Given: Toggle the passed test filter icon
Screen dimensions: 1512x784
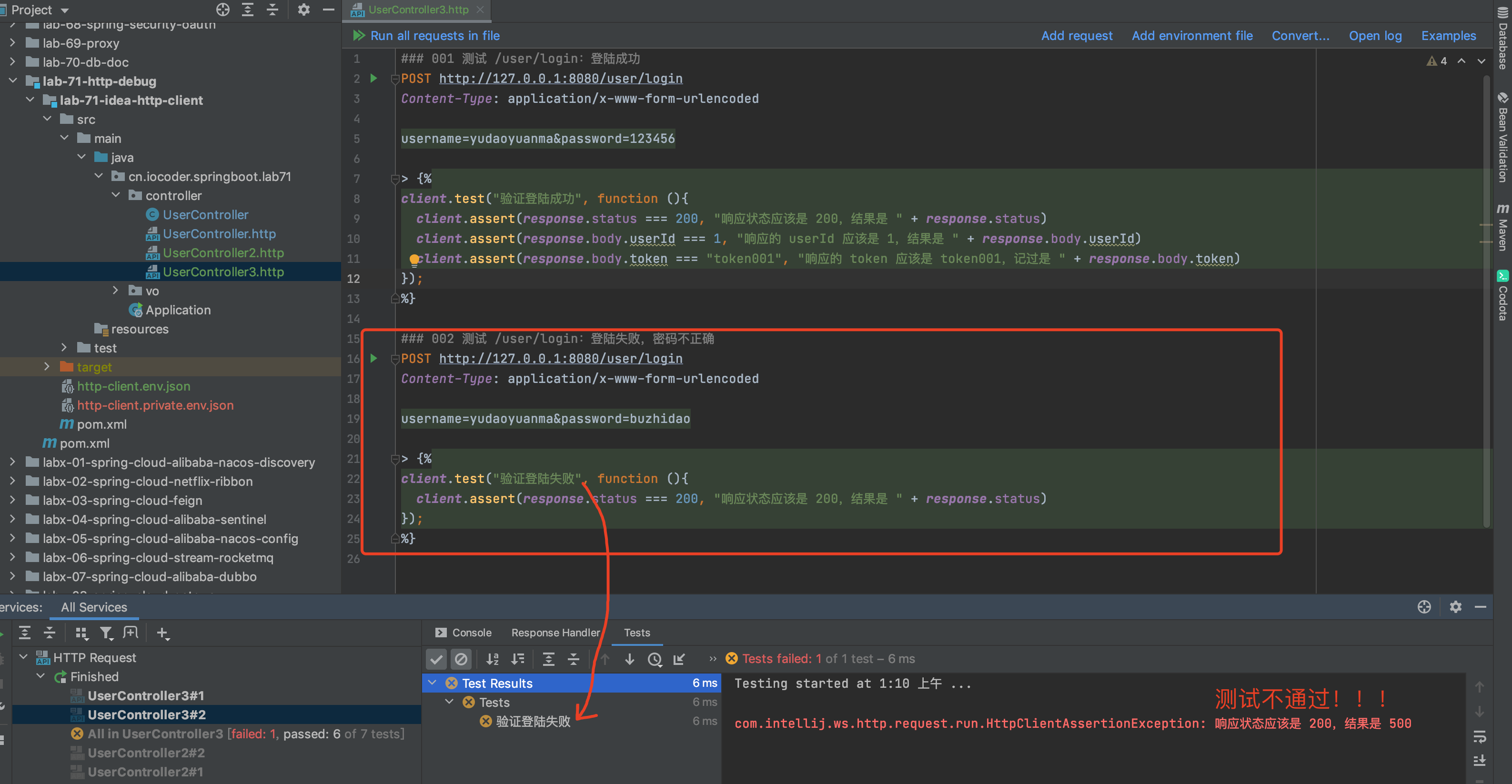Looking at the screenshot, I should coord(437,659).
